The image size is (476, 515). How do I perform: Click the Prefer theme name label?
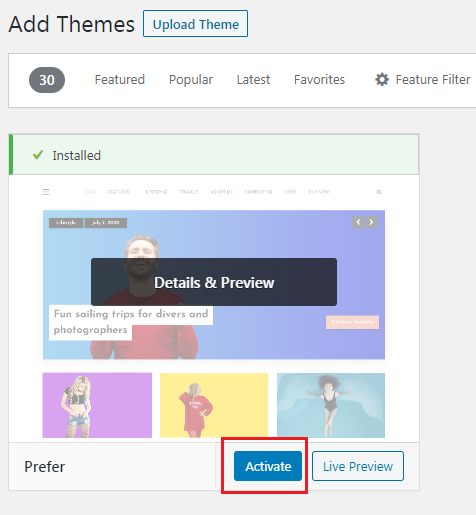(45, 467)
